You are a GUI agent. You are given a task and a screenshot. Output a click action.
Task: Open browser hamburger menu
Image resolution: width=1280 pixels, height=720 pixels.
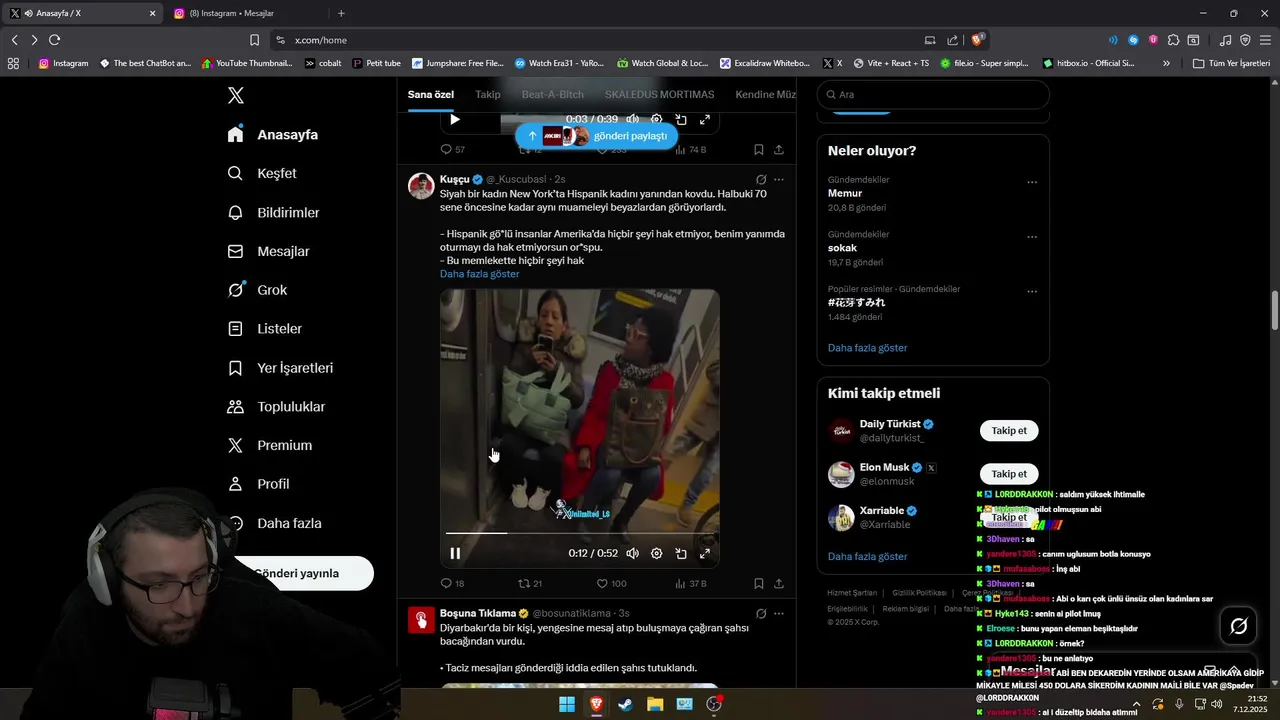(x=1265, y=40)
